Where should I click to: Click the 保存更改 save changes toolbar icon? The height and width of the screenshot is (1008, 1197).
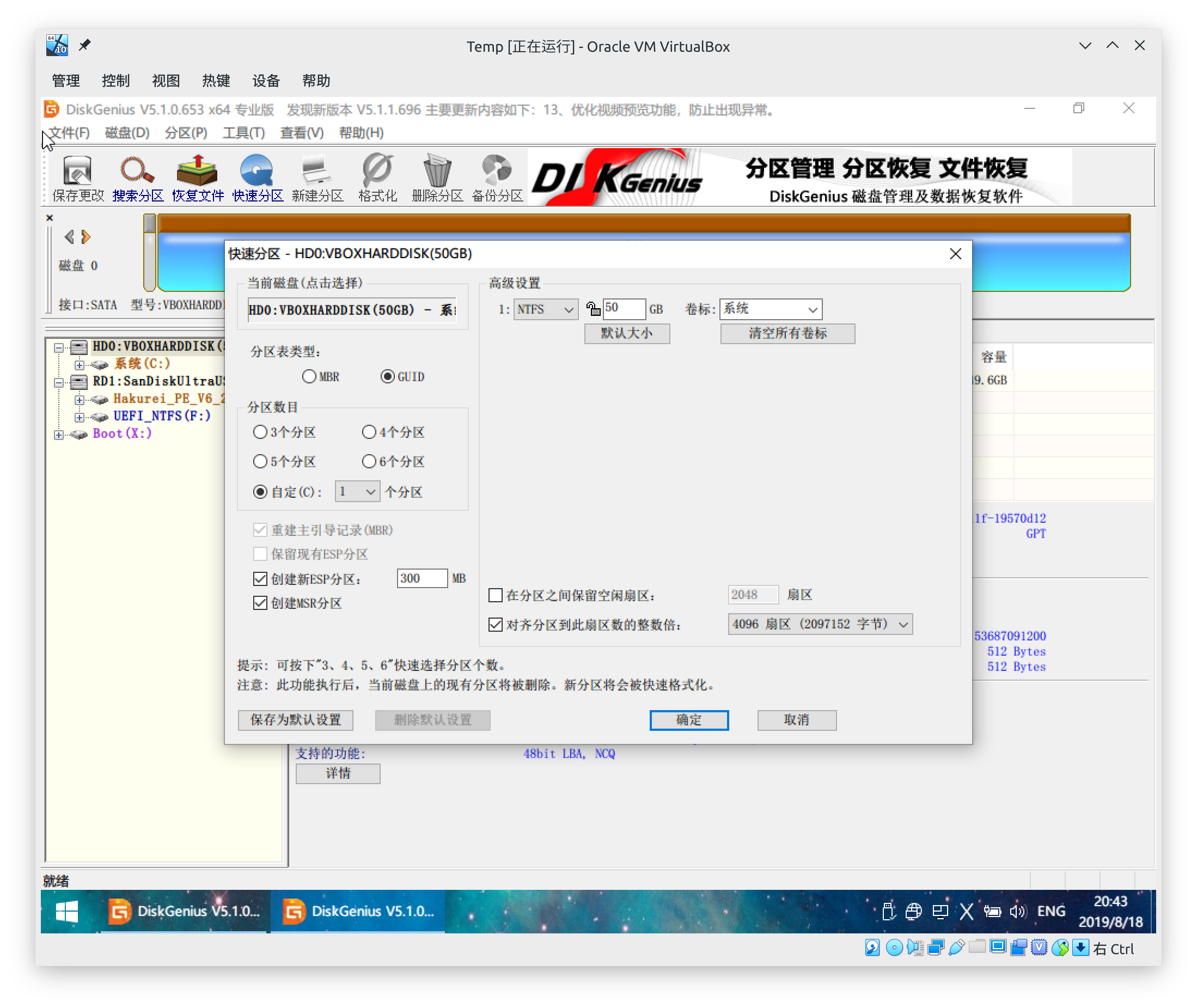pos(78,178)
